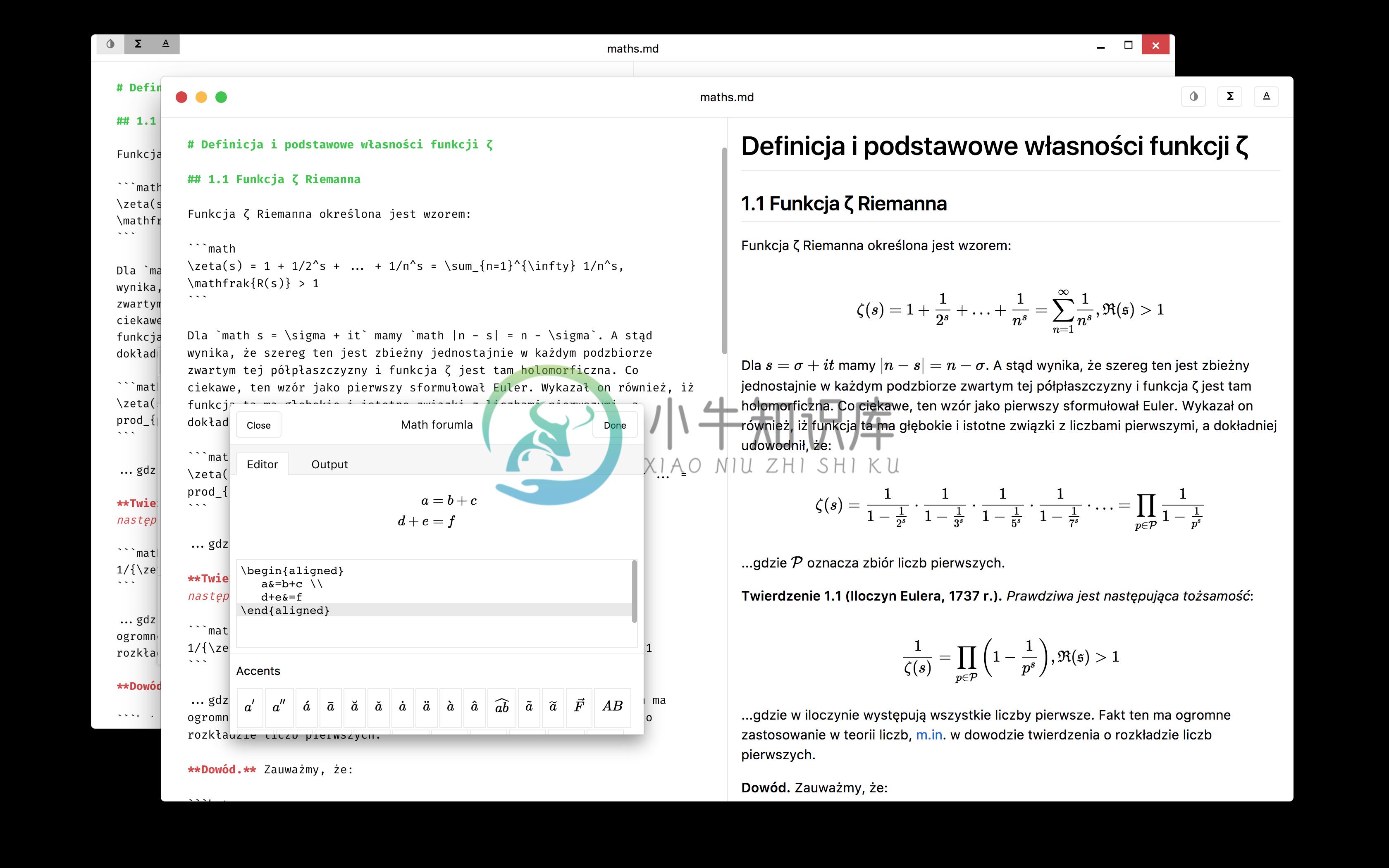The width and height of the screenshot is (1389, 868).
Task: Click the green zoom light of front window
Action: coord(221,97)
